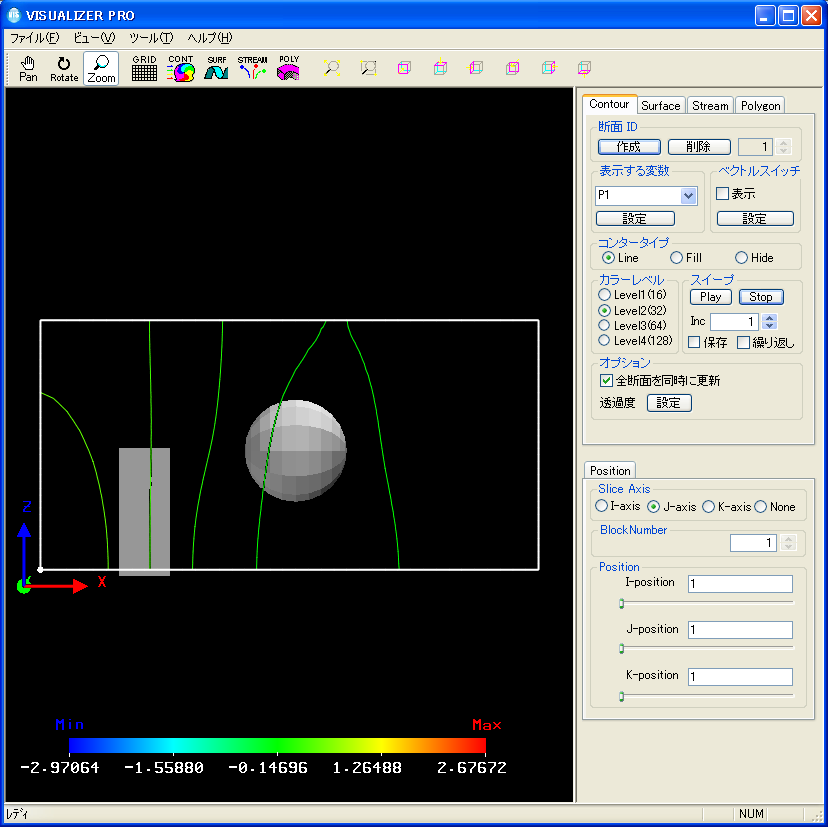Click the SURF surface toolbar icon

click(216, 68)
